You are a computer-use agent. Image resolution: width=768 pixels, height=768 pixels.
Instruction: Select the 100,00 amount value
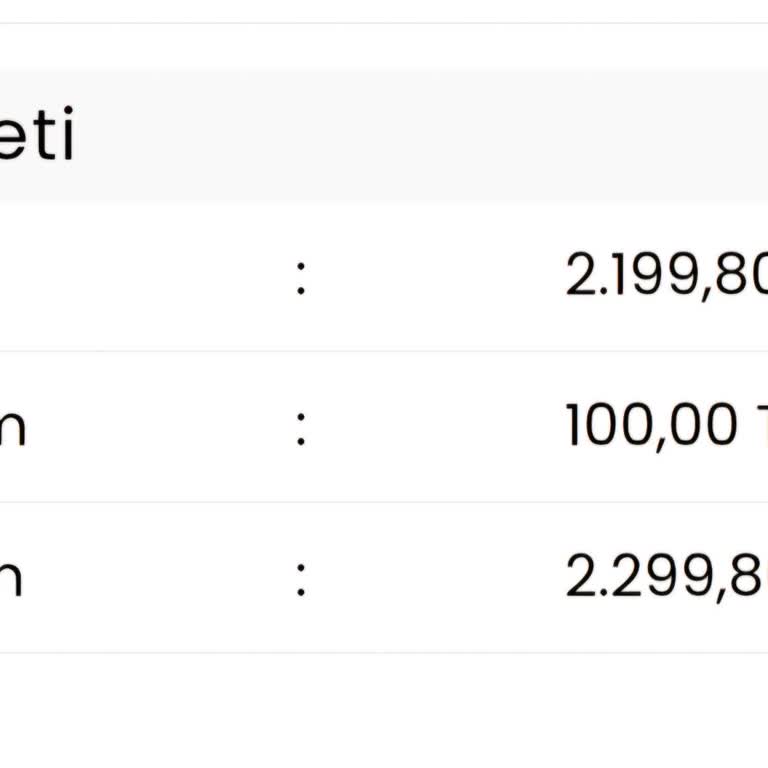point(650,427)
